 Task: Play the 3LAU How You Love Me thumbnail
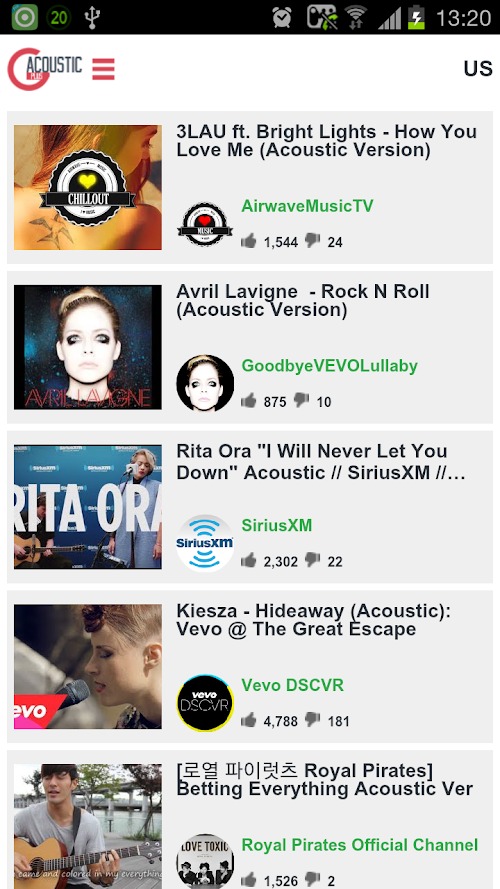pos(88,188)
